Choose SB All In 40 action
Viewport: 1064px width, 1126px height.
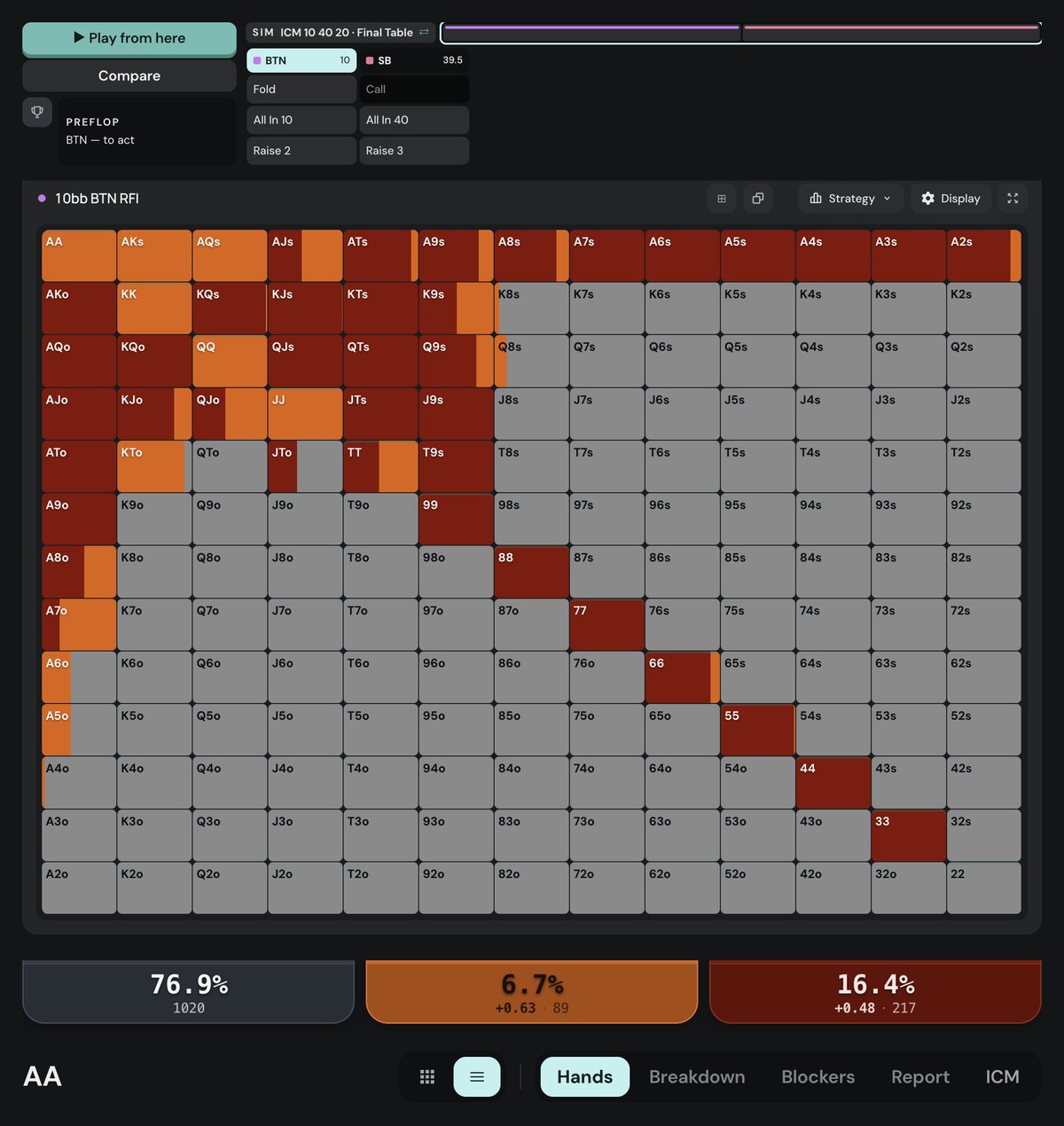(414, 120)
